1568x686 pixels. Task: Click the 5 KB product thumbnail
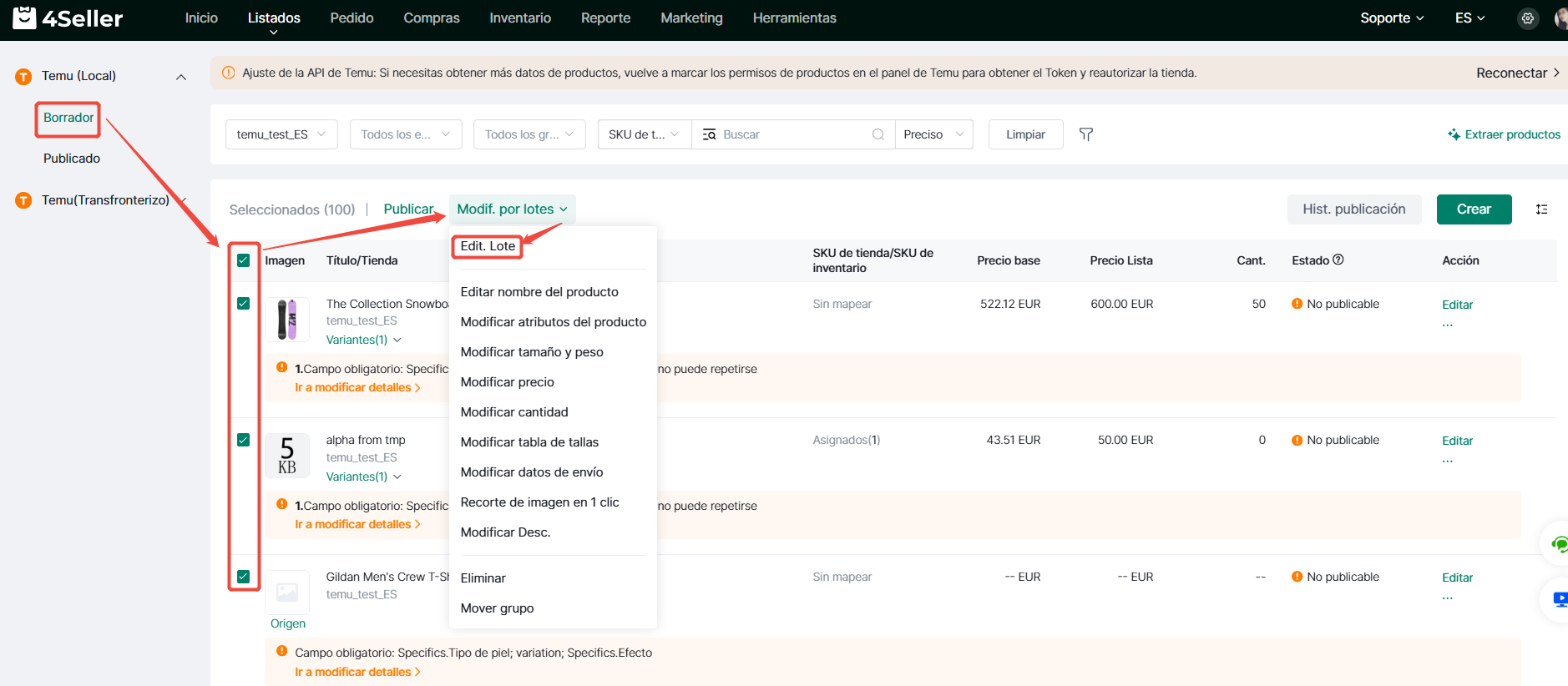(x=287, y=456)
